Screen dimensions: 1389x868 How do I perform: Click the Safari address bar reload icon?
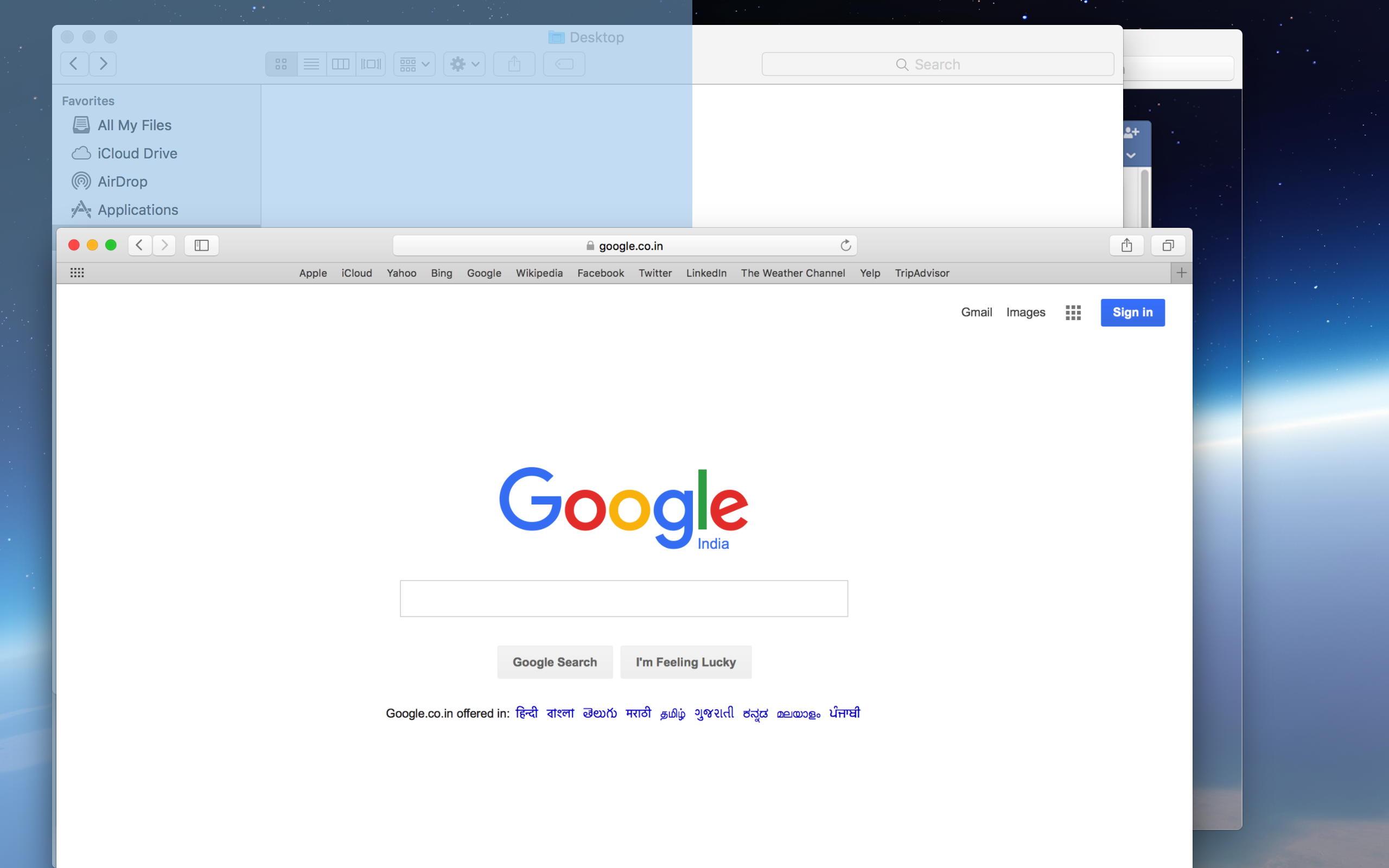coord(845,245)
